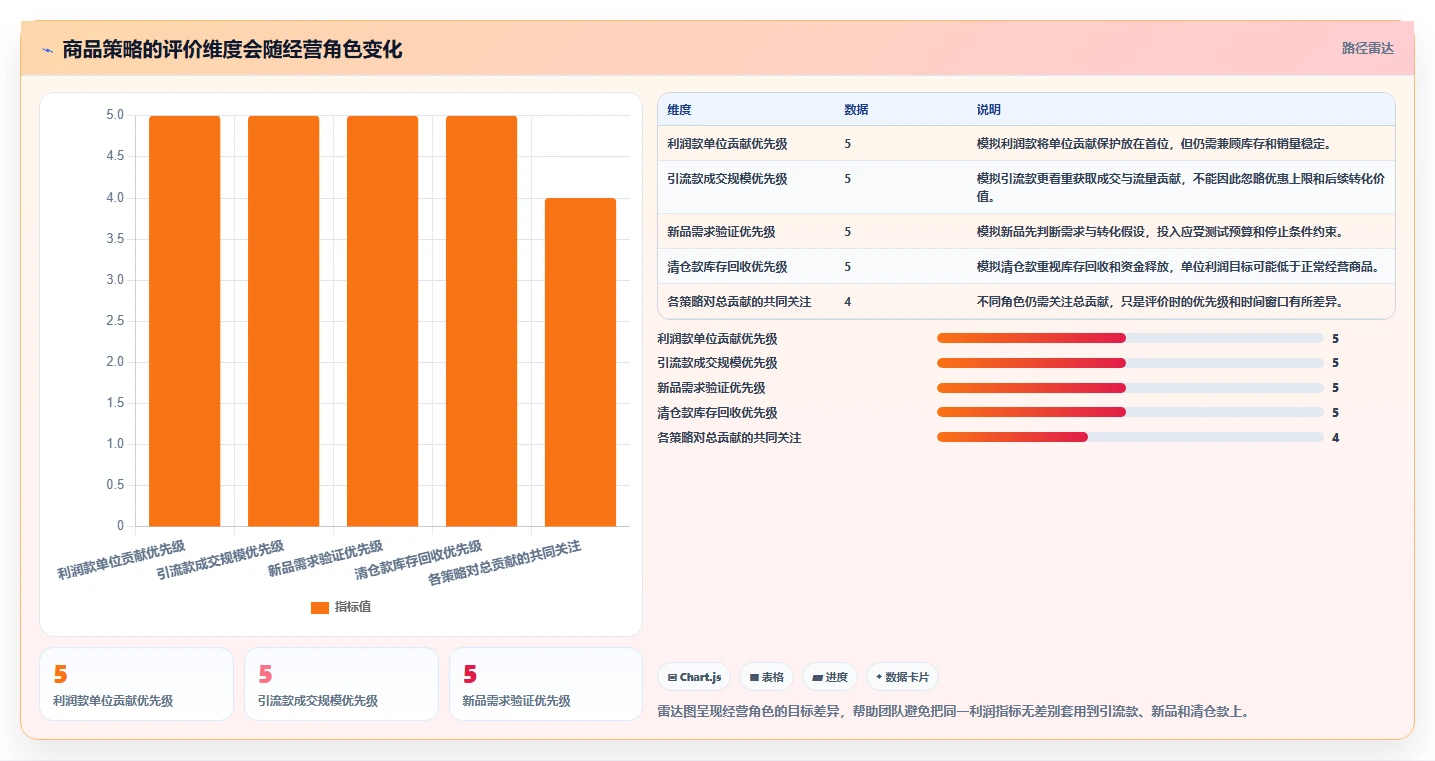
Task: Click the 路径雷达 label in the header
Action: 1367,48
